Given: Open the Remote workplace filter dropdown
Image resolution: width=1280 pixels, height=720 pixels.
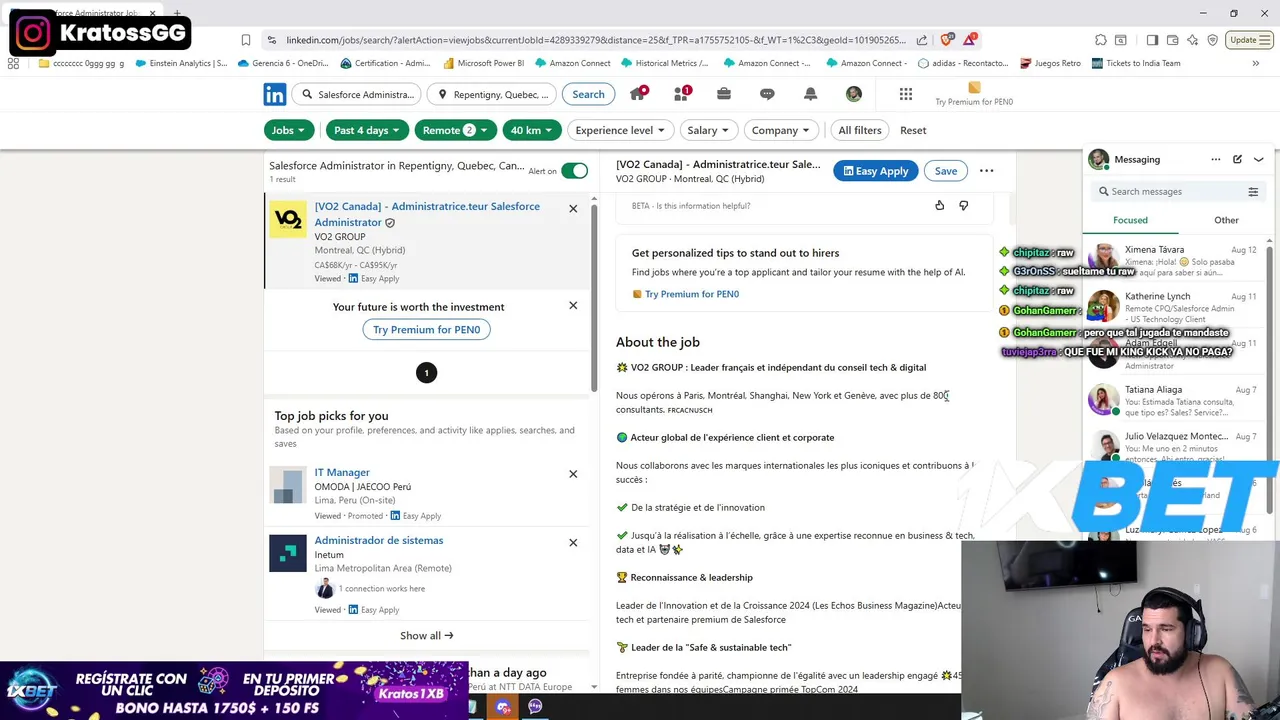Looking at the screenshot, I should [455, 130].
